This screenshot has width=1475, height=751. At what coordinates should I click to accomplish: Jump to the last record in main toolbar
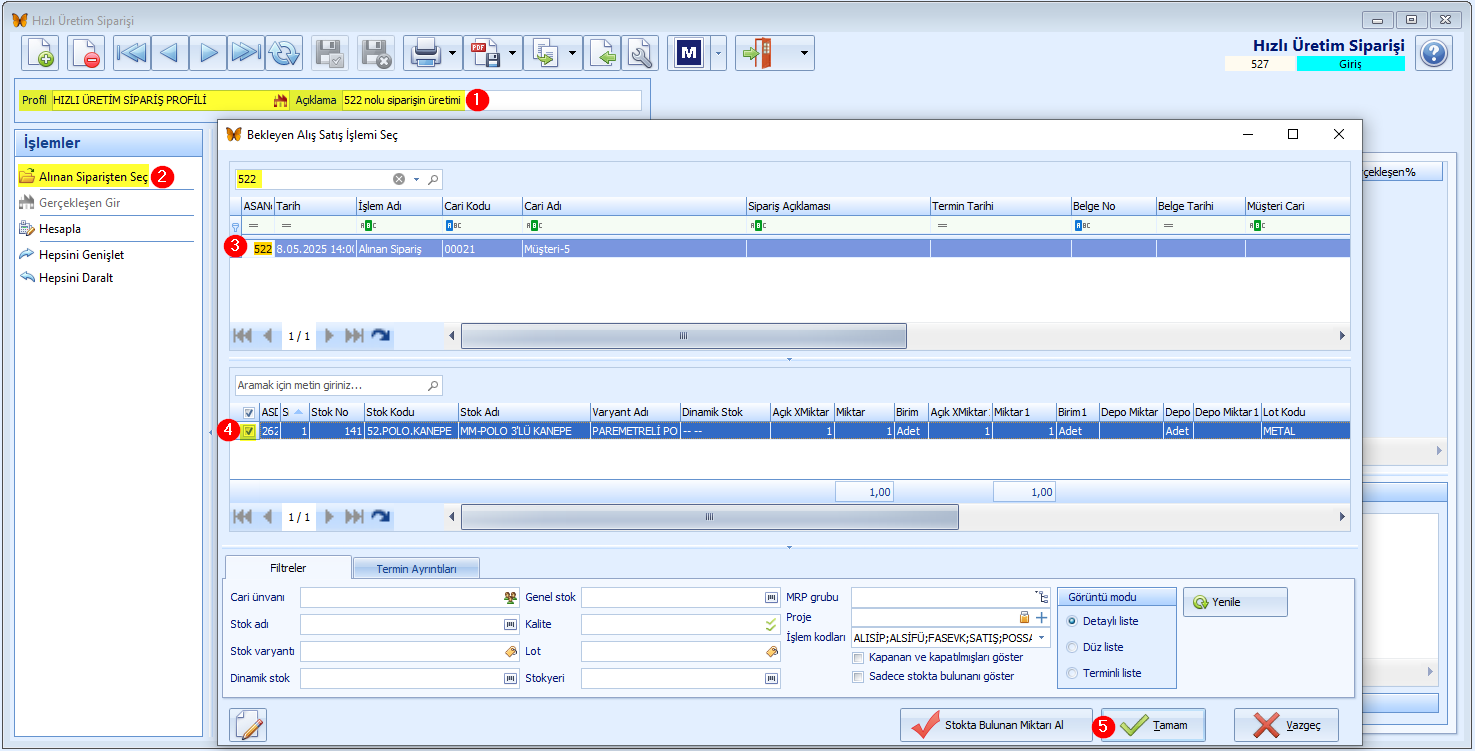[246, 53]
